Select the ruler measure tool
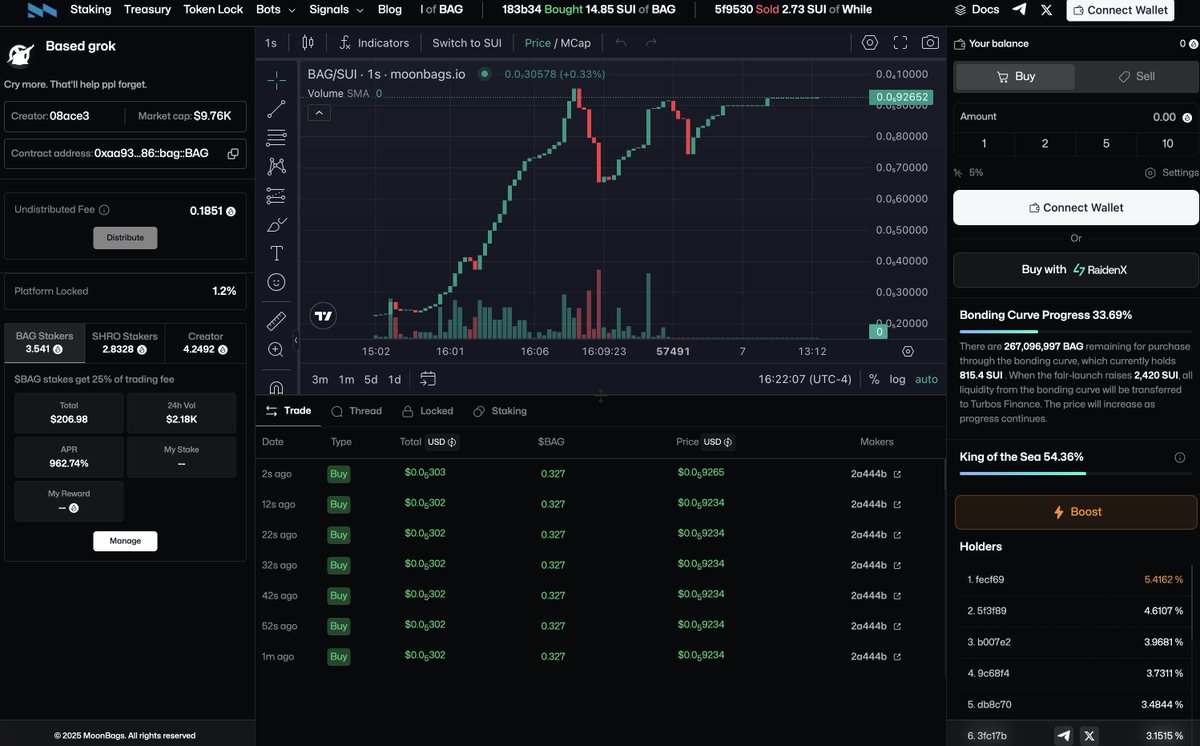The width and height of the screenshot is (1200, 746). click(277, 321)
